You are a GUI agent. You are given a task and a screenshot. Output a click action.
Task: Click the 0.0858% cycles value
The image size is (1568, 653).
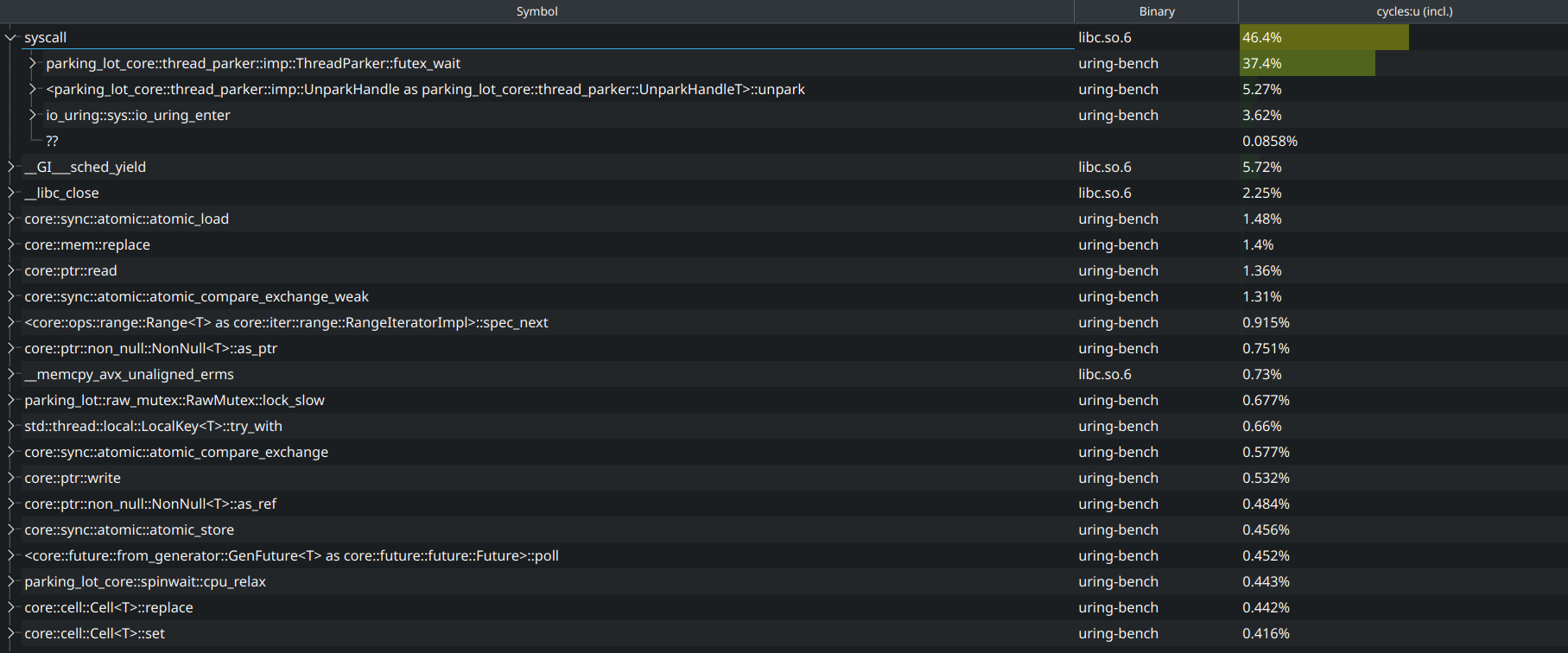tap(1270, 141)
